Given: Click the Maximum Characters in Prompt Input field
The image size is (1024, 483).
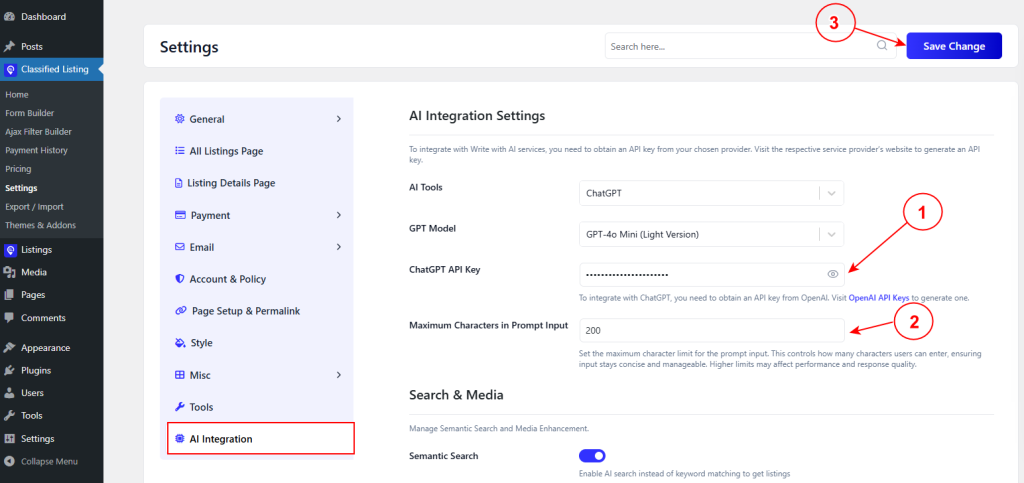Looking at the screenshot, I should (711, 330).
